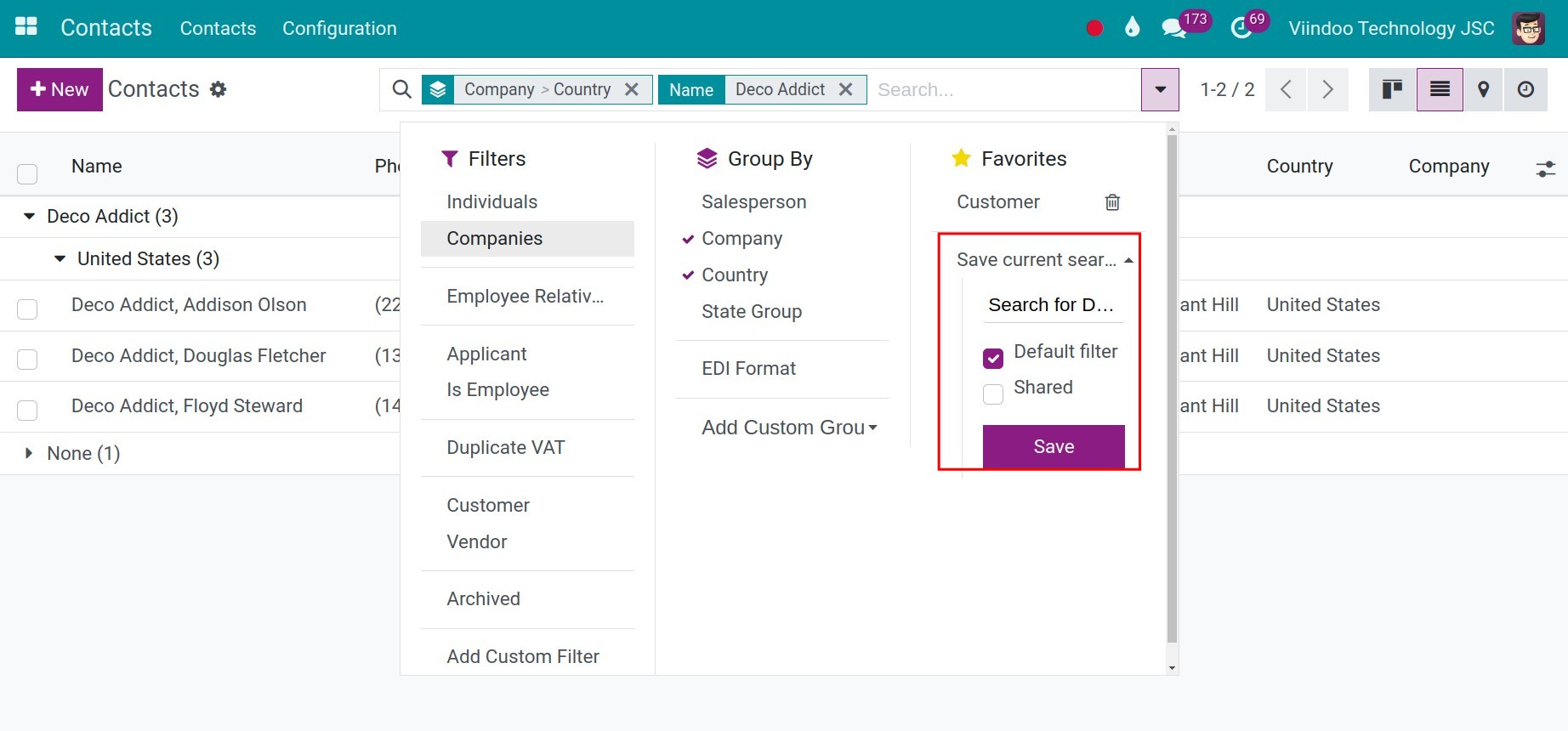This screenshot has height=731, width=1568.
Task: Remove the Company > Country group facet
Action: point(632,89)
